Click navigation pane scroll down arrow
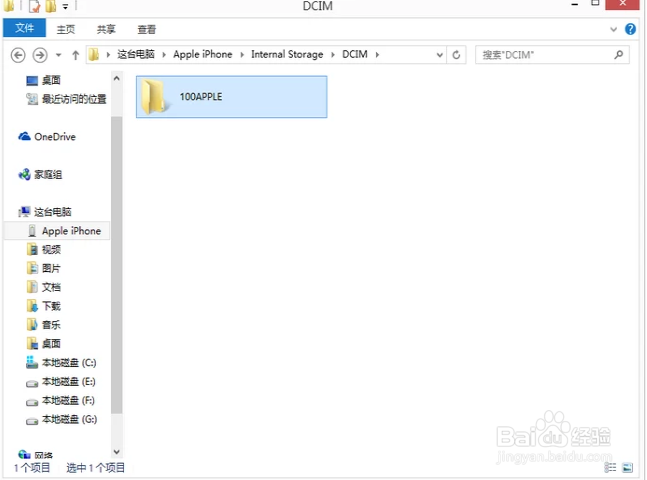The width and height of the screenshot is (647, 480). pos(117,452)
